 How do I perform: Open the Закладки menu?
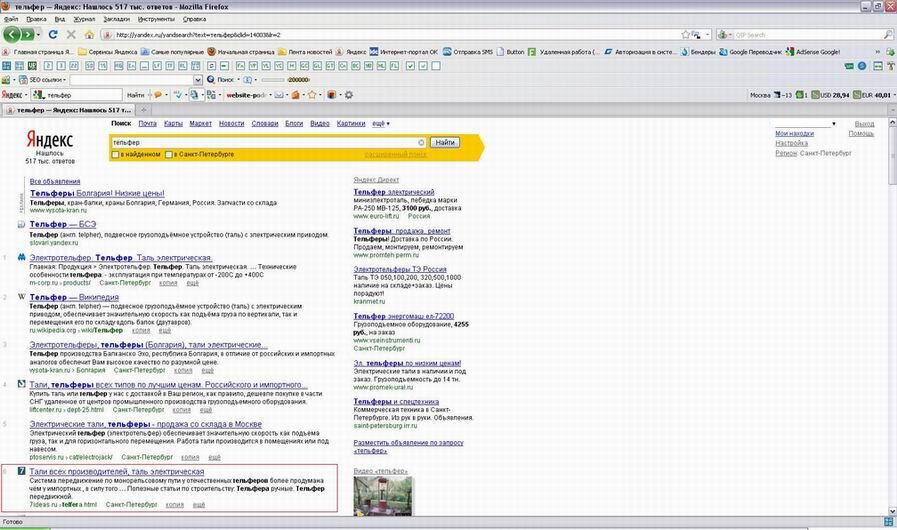pos(116,19)
